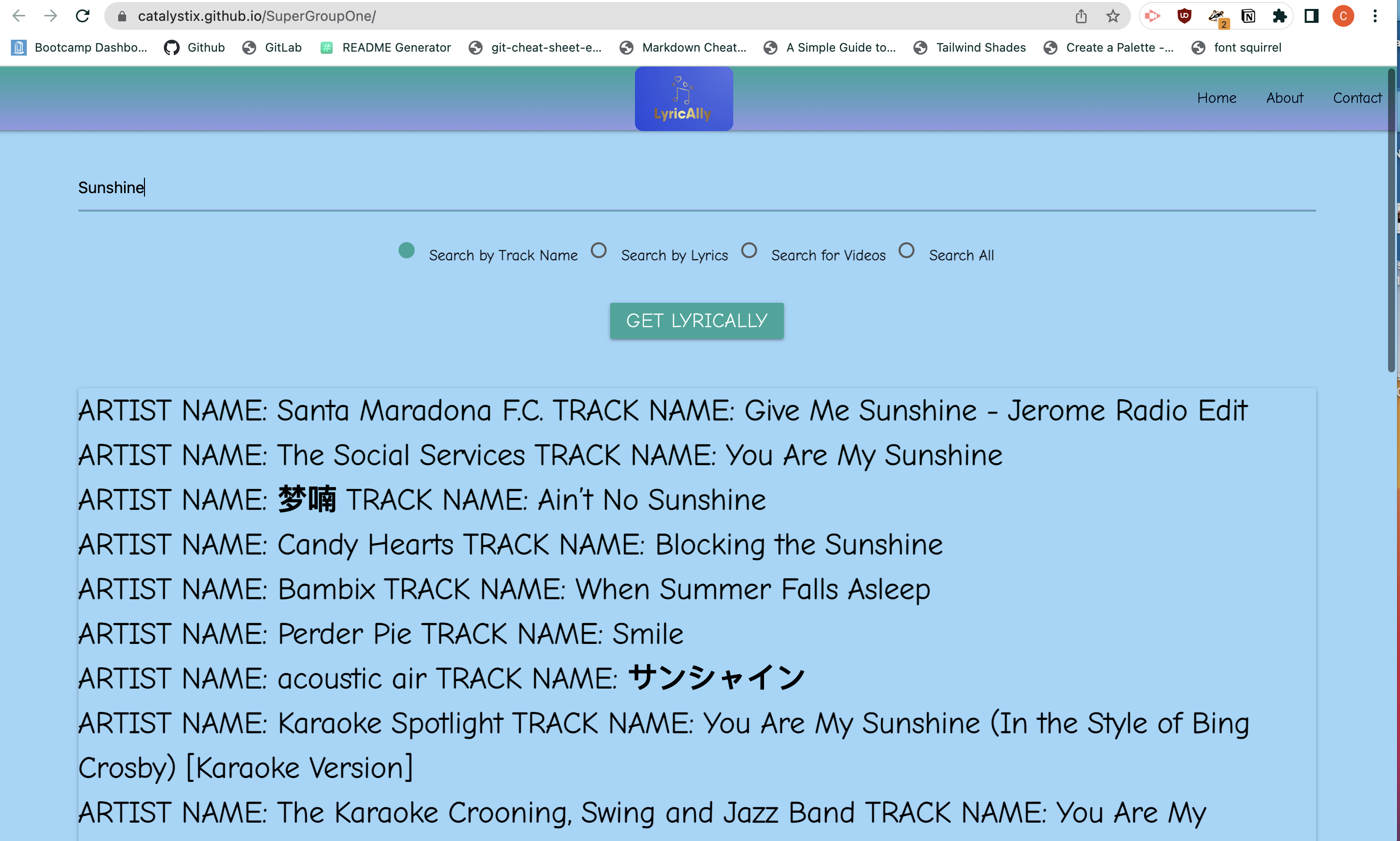Open the uBlock Origin shield extension
The image size is (1400, 841).
[x=1184, y=16]
